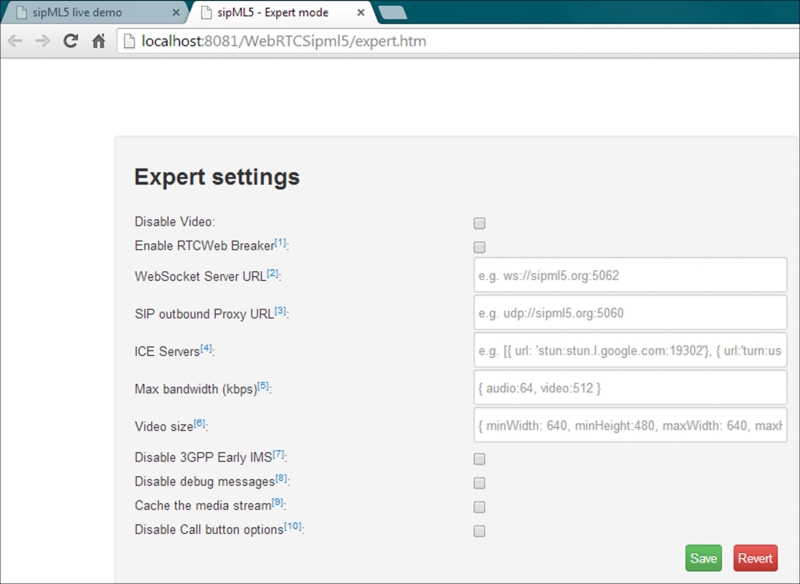
Task: Revert the expert settings
Action: pos(756,557)
